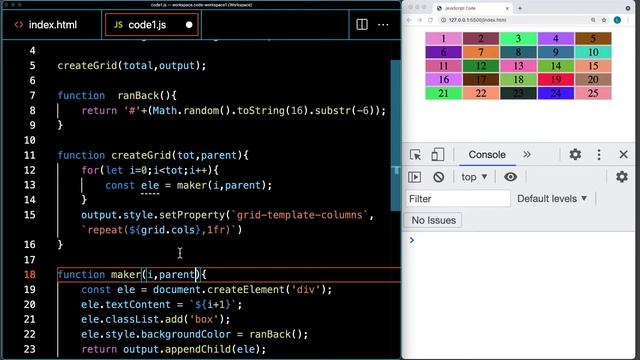Expand more DevTools tabs chevron

tap(527, 155)
